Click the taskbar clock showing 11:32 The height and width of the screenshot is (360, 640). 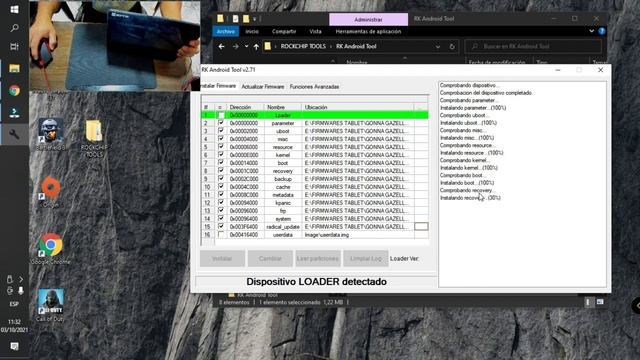point(14,325)
